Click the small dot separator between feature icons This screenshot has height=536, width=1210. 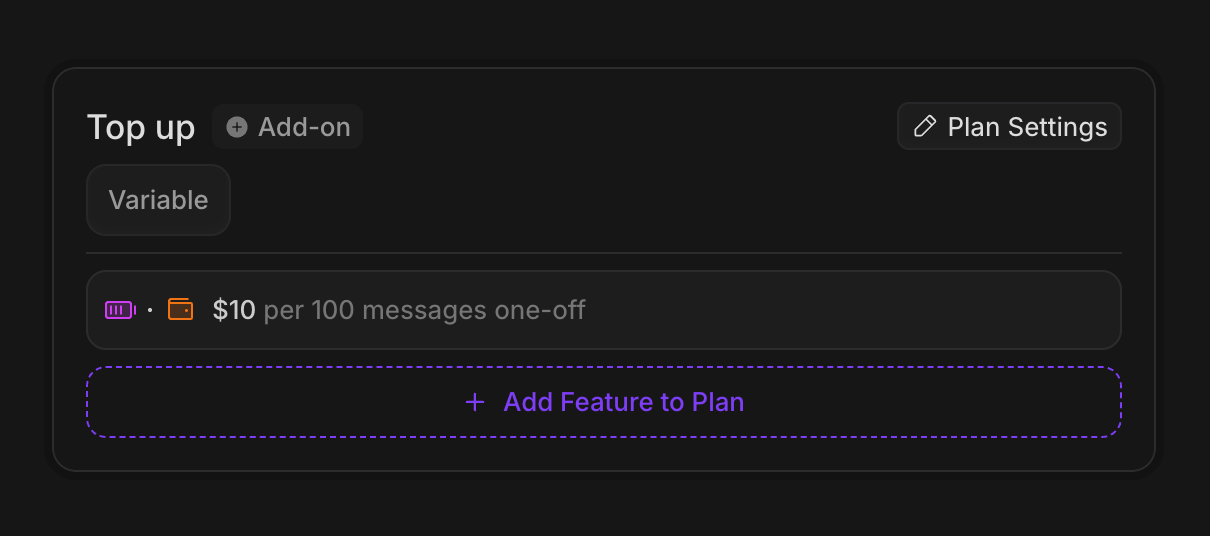(150, 310)
